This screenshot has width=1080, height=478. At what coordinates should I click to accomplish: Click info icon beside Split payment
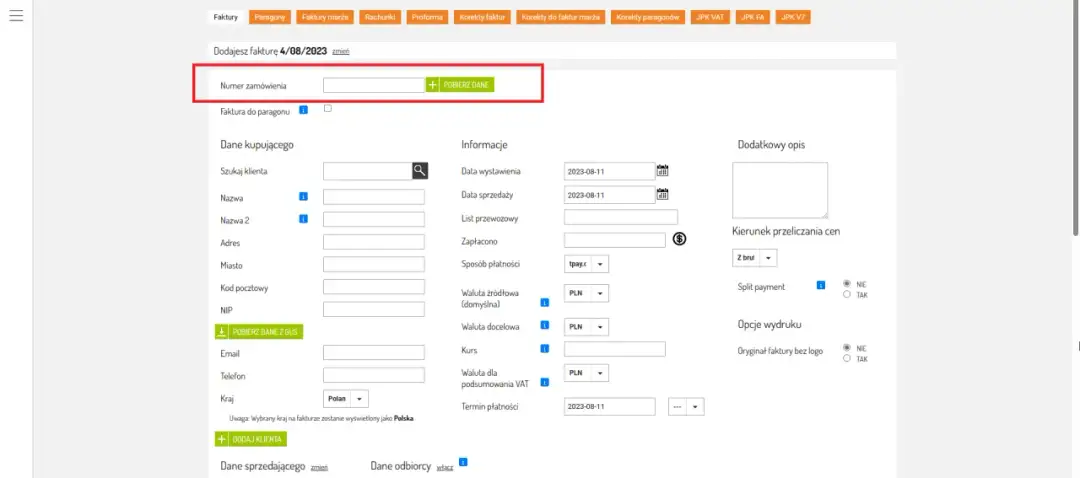(821, 286)
